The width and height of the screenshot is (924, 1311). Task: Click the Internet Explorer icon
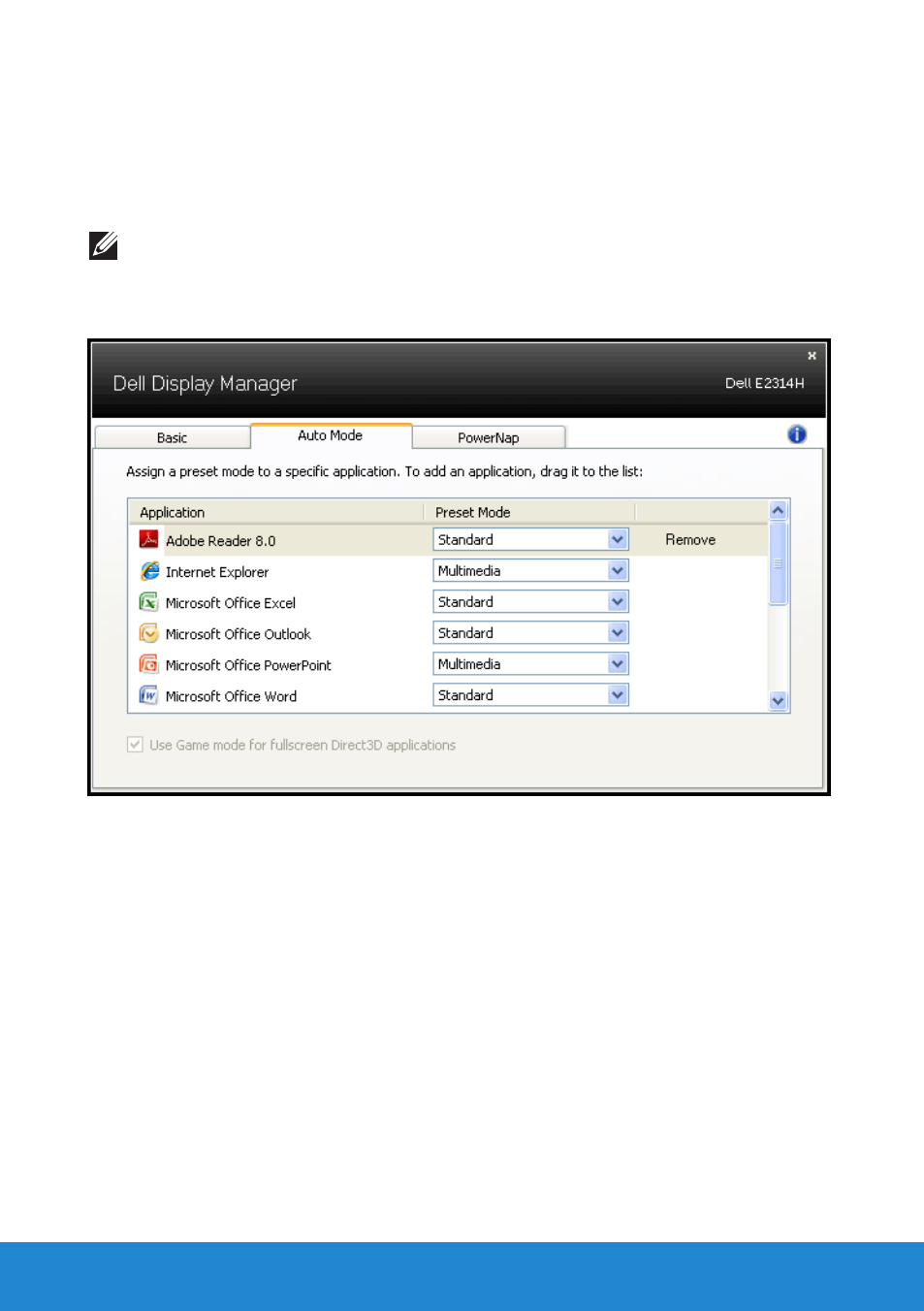tap(148, 571)
